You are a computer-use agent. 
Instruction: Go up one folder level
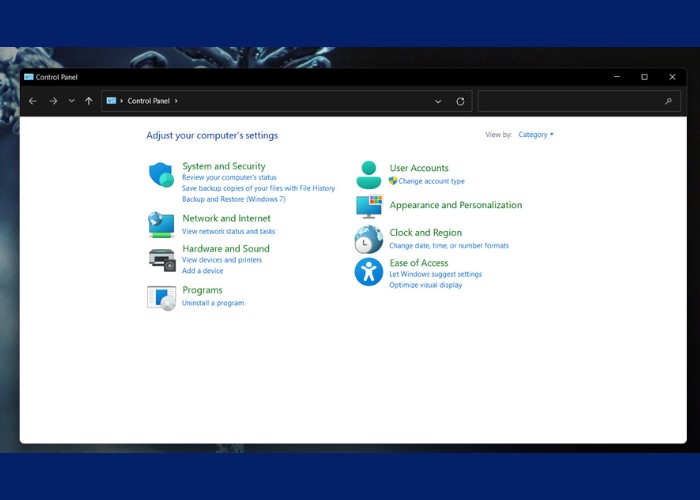(x=89, y=101)
